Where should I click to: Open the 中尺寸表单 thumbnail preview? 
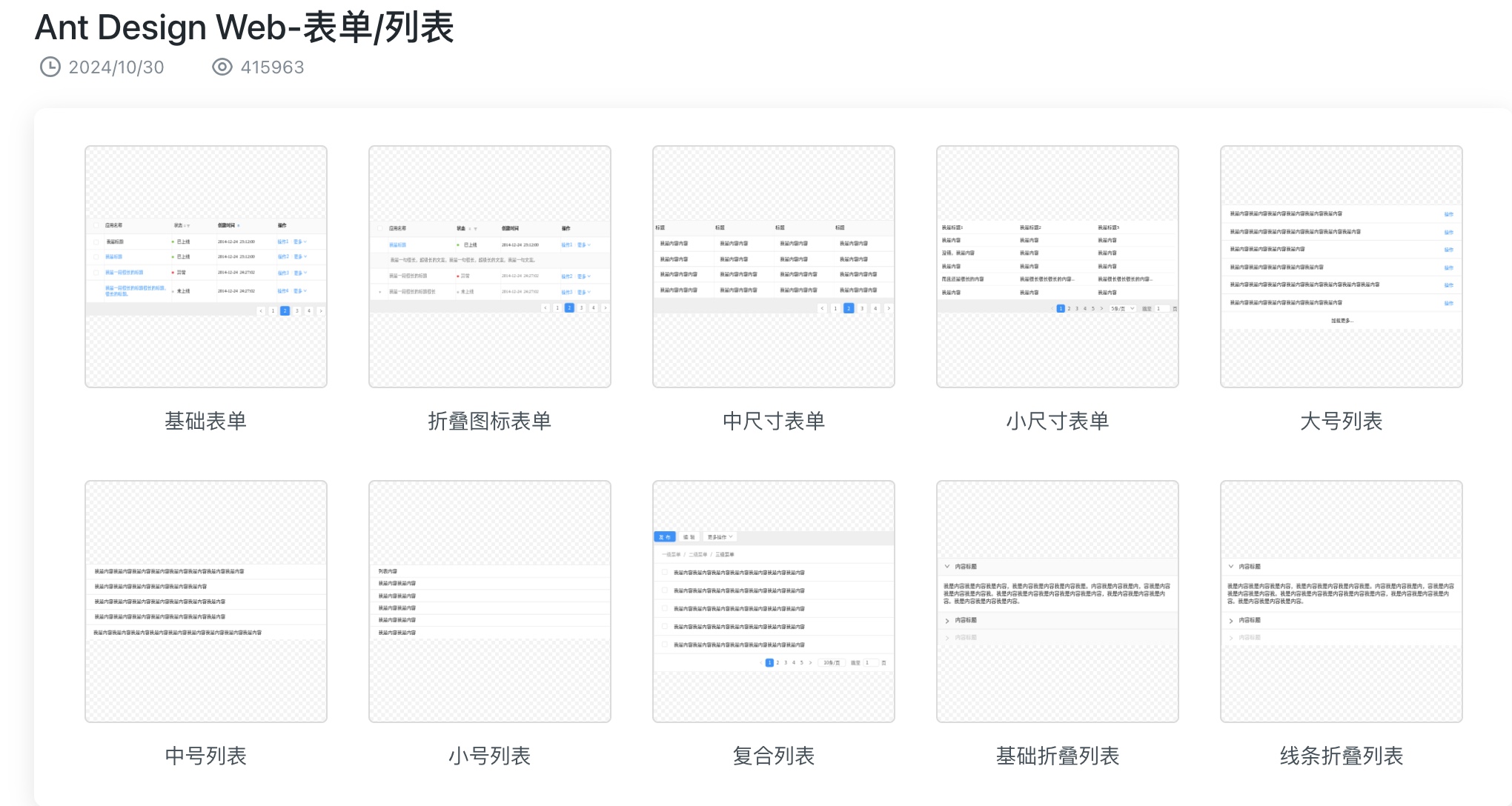[x=774, y=267]
